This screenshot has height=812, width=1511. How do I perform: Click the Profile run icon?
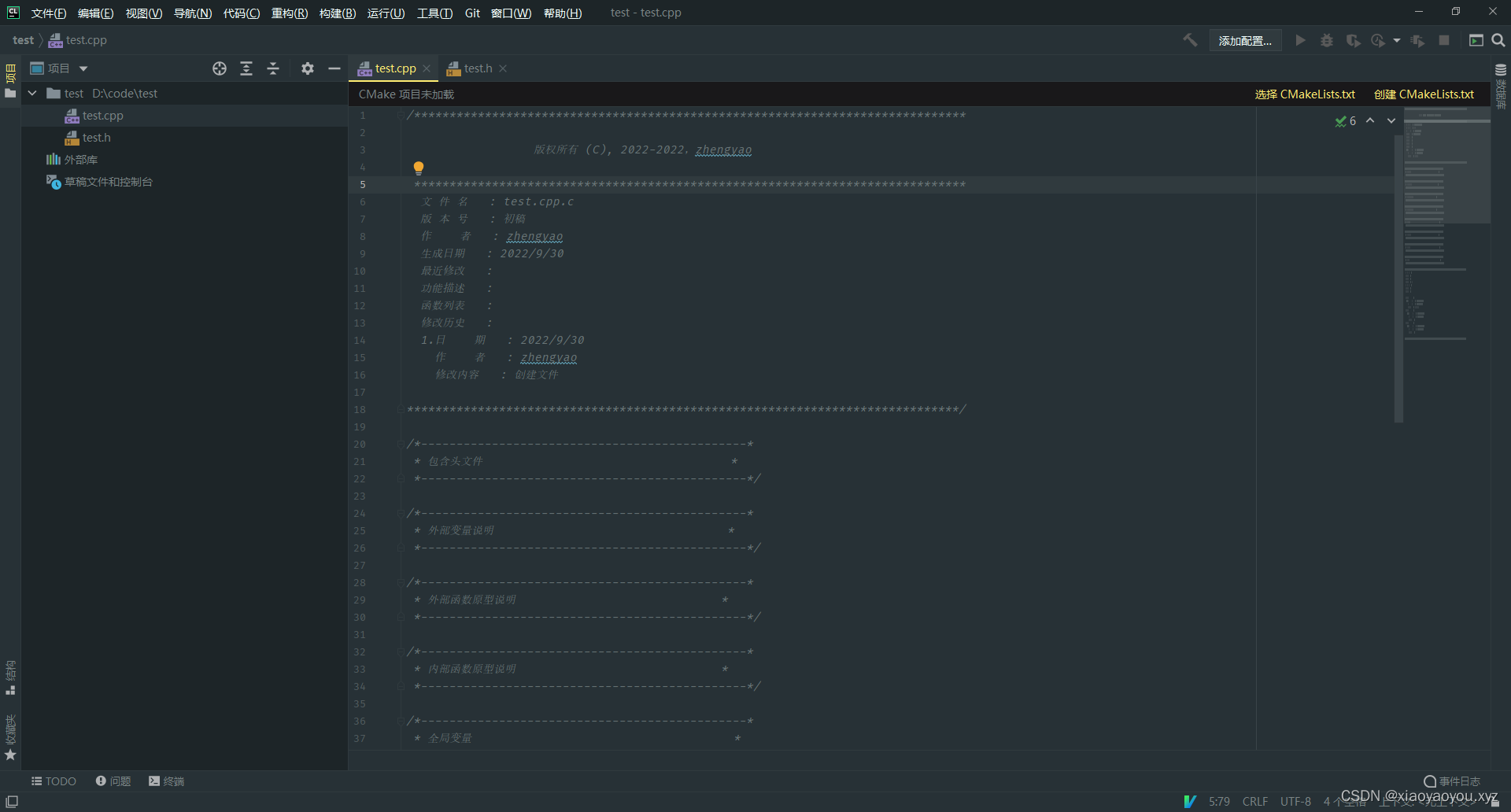pos(1378,40)
